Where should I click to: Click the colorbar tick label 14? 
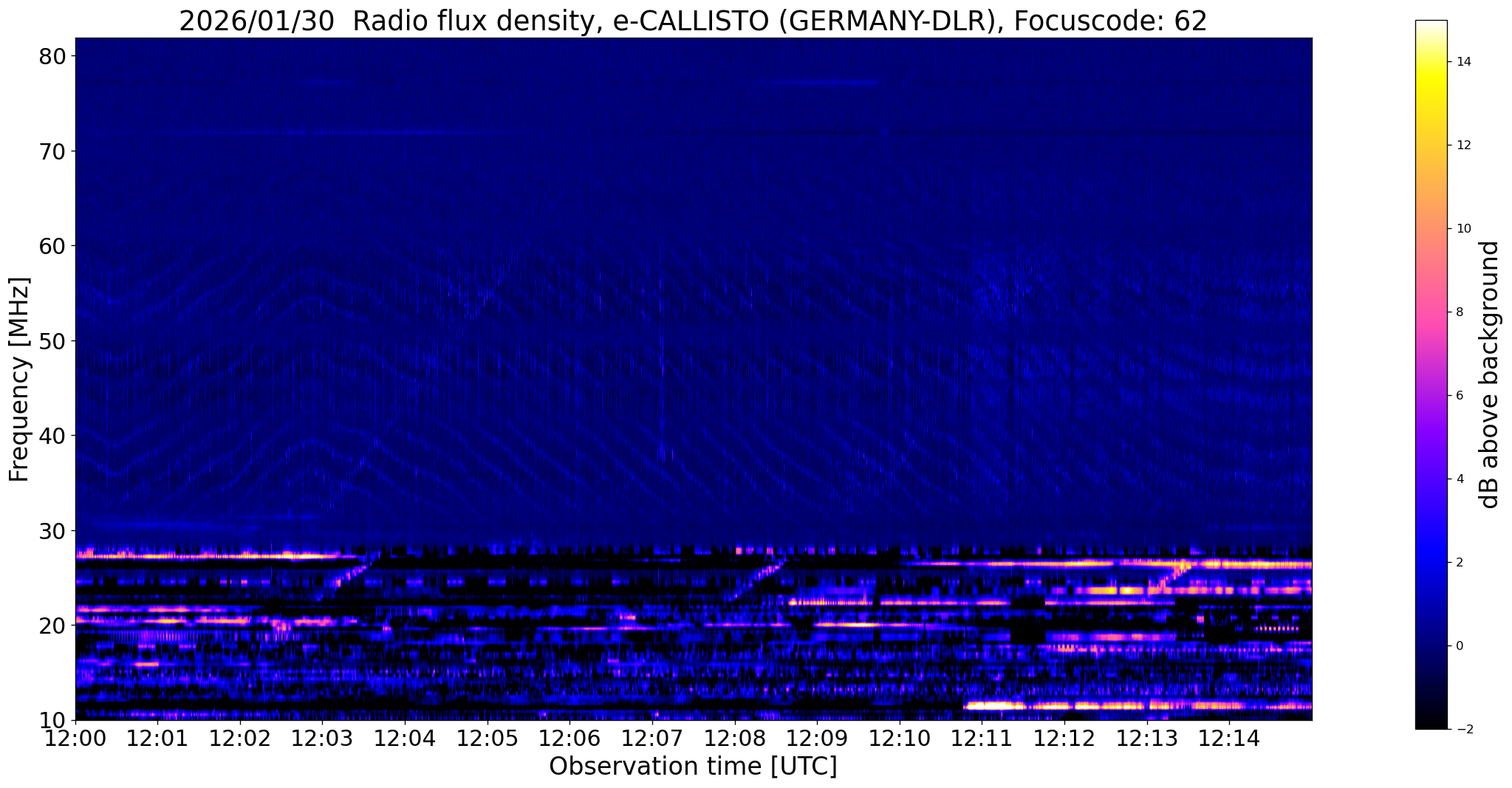(1463, 62)
